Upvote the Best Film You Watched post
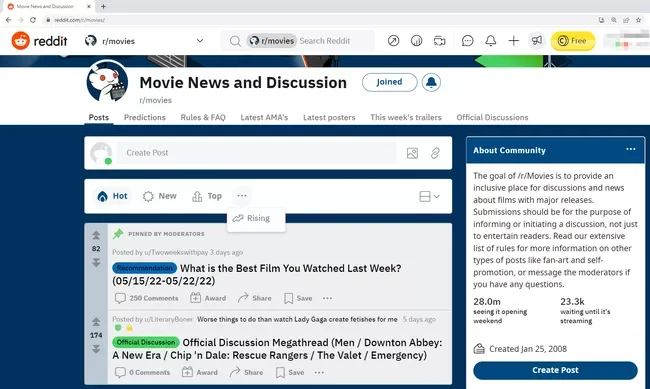The width and height of the screenshot is (650, 389). (96, 236)
